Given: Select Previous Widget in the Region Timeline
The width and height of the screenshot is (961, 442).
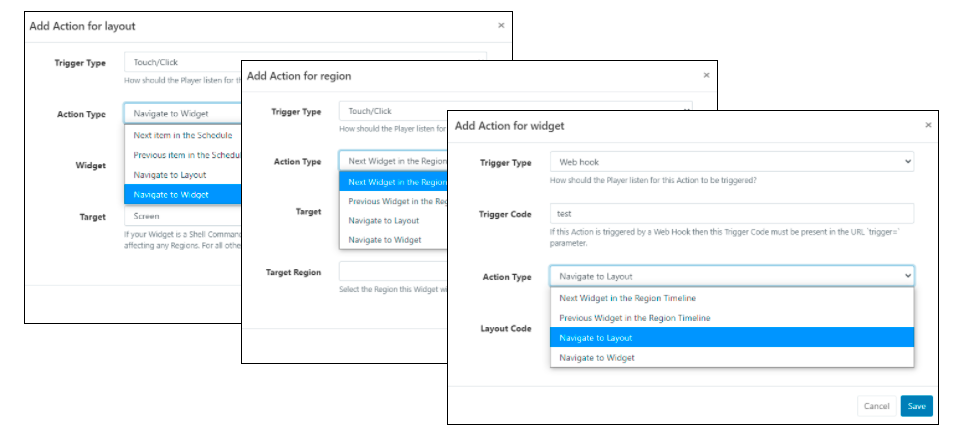Looking at the screenshot, I should pyautogui.click(x=732, y=318).
